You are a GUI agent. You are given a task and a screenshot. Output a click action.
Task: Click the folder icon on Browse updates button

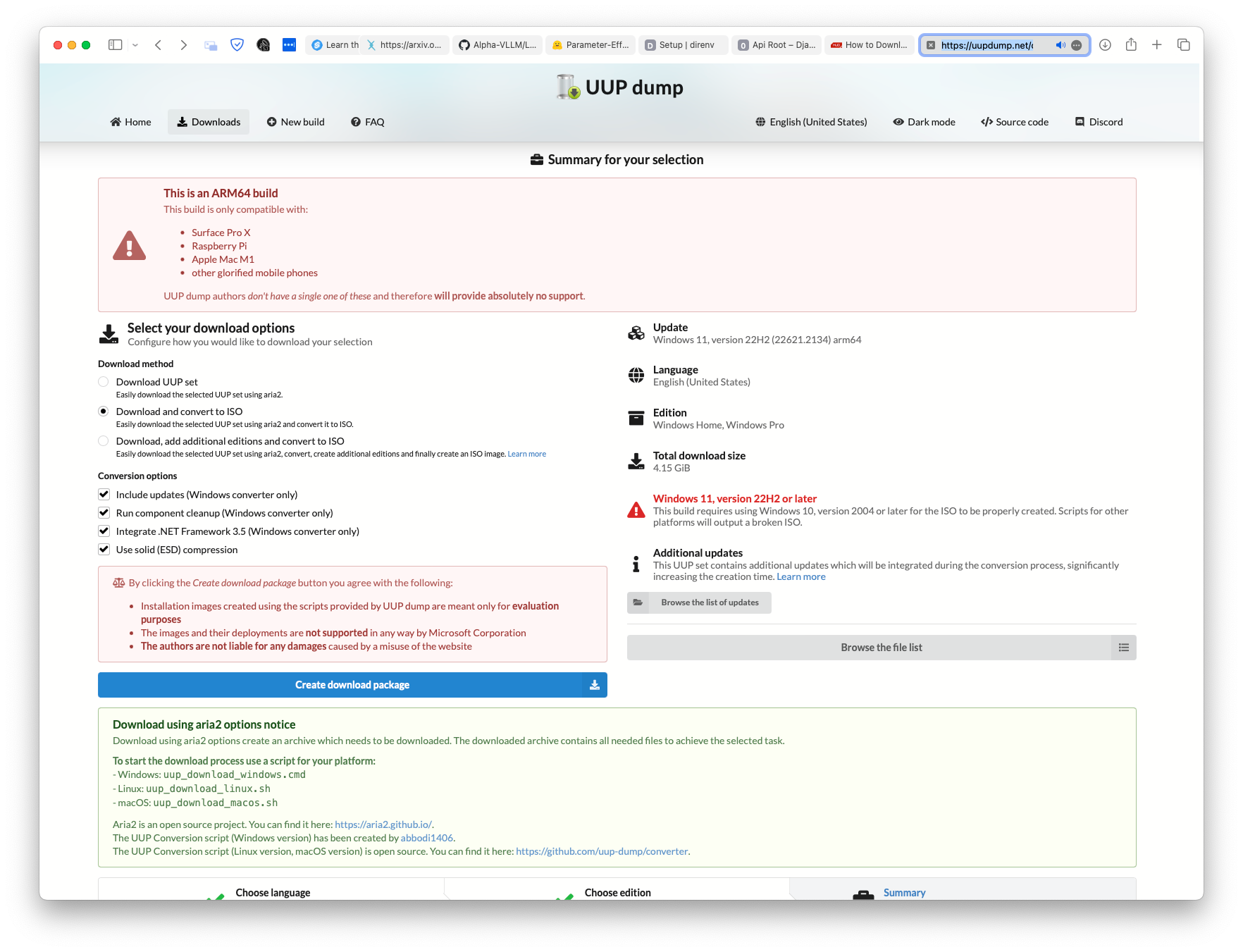(638, 602)
